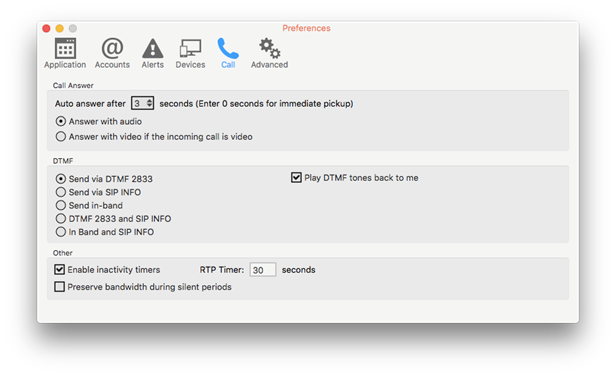Image resolution: width=616 pixels, height=376 pixels.
Task: Open the Advanced gears pane
Action: [x=270, y=53]
